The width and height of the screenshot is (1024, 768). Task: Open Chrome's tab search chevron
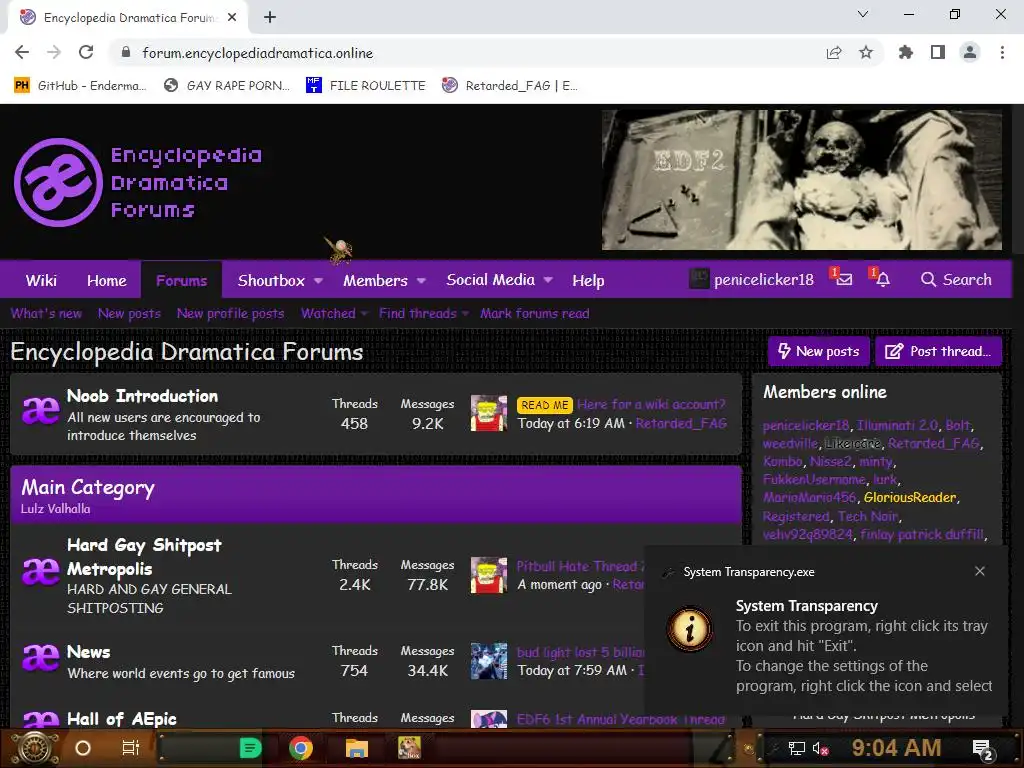coord(863,14)
